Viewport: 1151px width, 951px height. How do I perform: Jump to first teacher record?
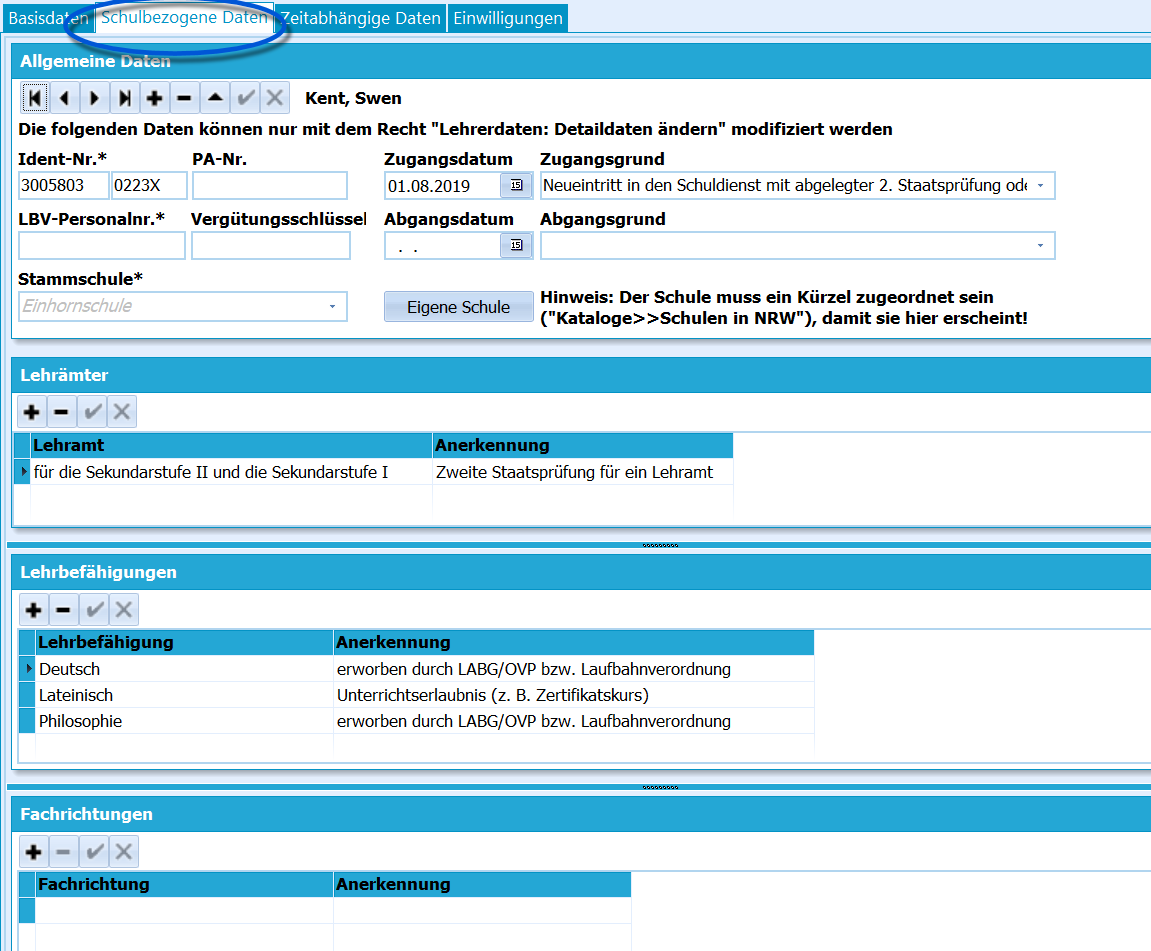pos(35,98)
